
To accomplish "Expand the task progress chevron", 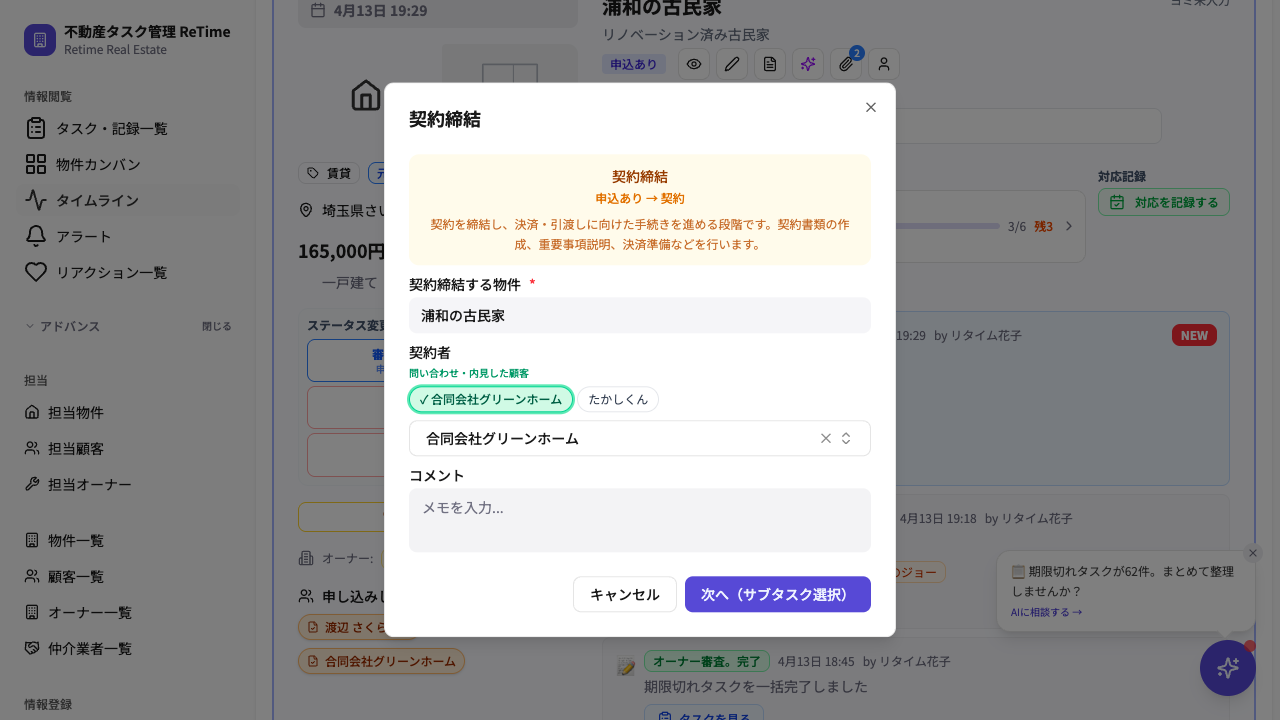I will click(x=1068, y=226).
